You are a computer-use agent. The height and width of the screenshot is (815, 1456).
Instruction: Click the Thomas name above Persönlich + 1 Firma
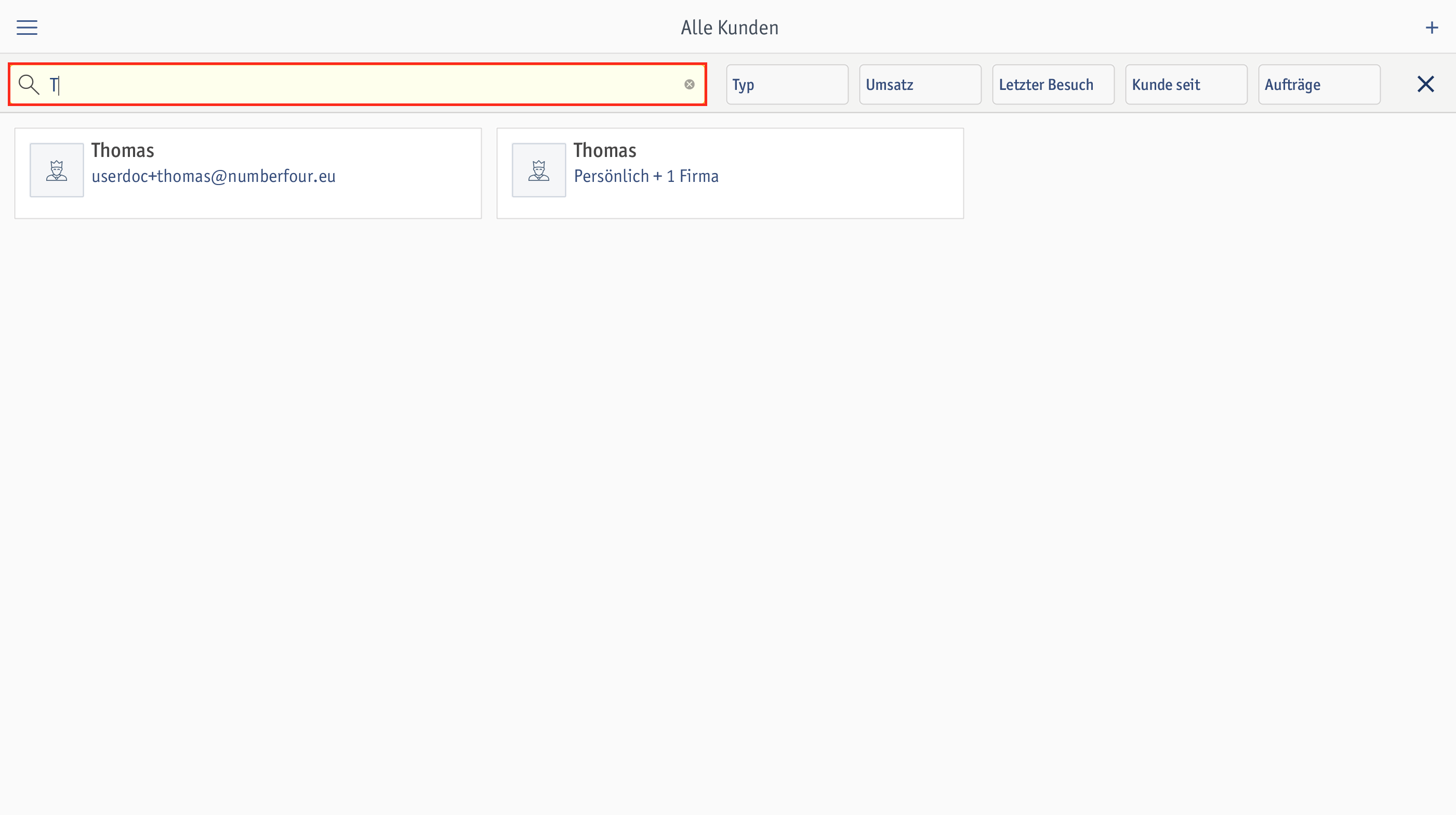coord(605,150)
